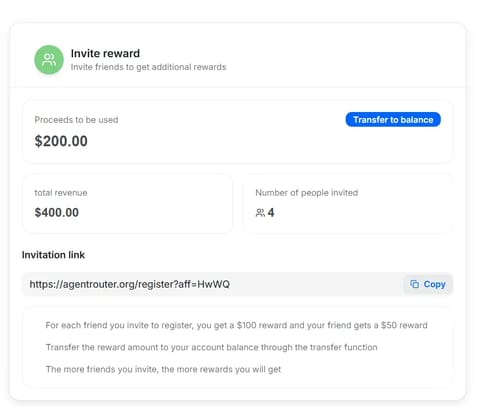Click Number of people invited label
Image resolution: width=480 pixels, height=407 pixels.
pyautogui.click(x=307, y=193)
